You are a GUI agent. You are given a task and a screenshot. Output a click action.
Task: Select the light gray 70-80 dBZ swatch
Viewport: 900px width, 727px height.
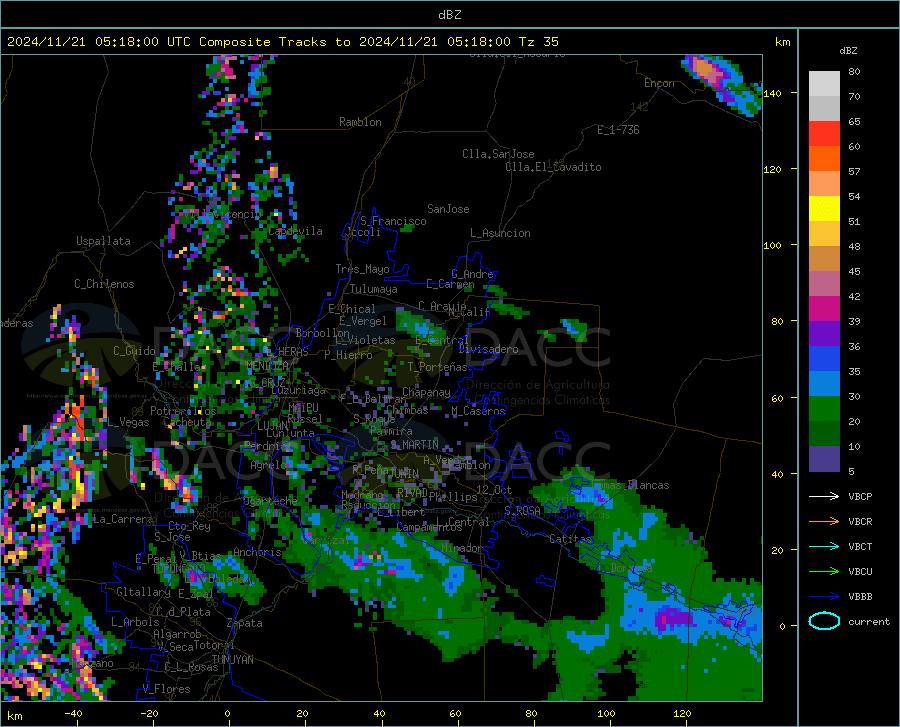(x=824, y=84)
